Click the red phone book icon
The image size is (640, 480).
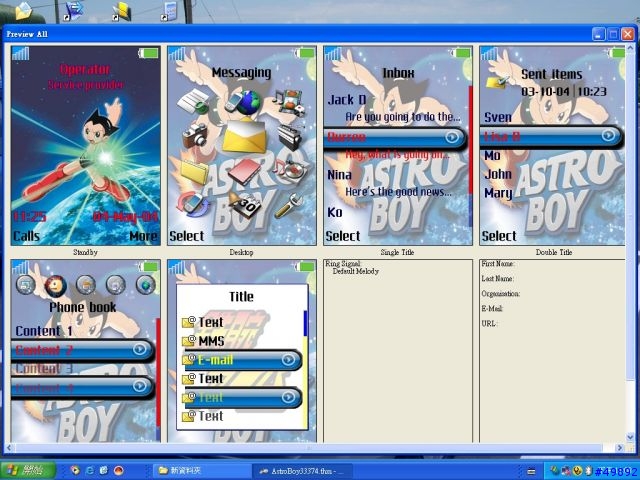pos(244,171)
